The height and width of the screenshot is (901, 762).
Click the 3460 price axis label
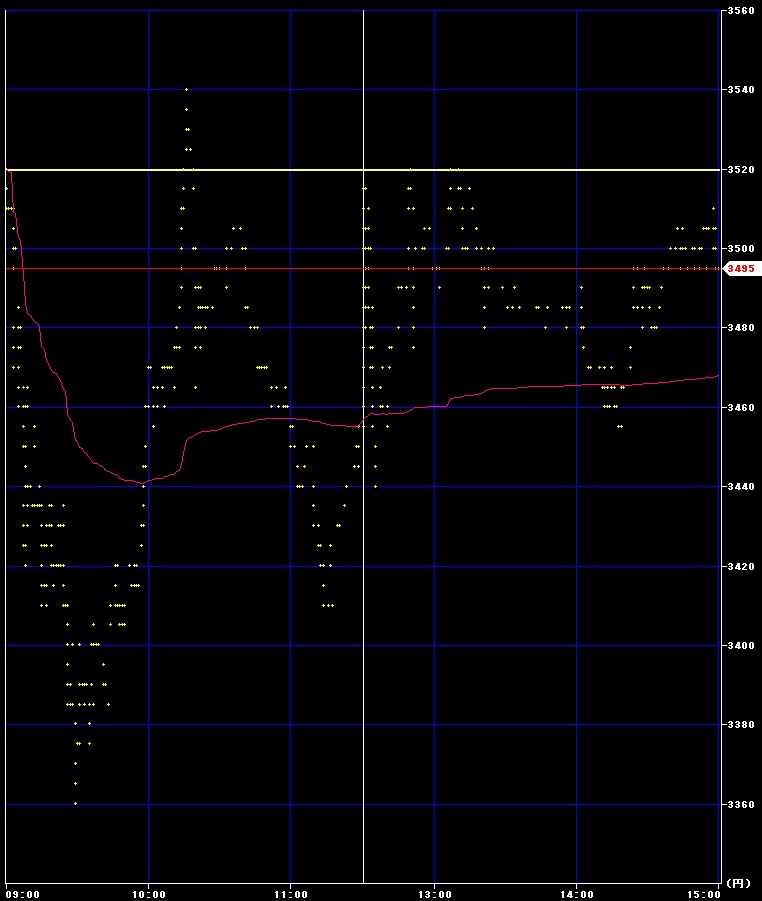point(741,407)
